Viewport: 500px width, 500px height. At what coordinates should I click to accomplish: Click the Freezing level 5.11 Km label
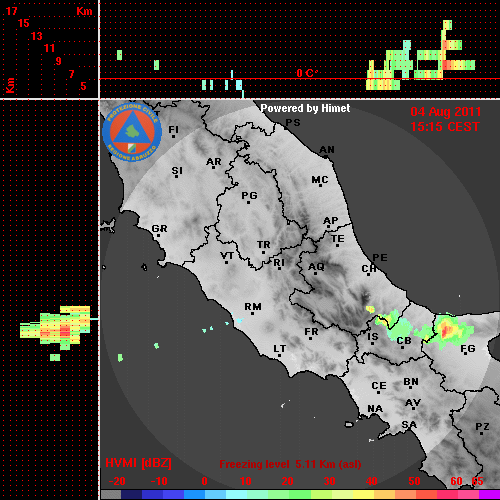pos(290,464)
